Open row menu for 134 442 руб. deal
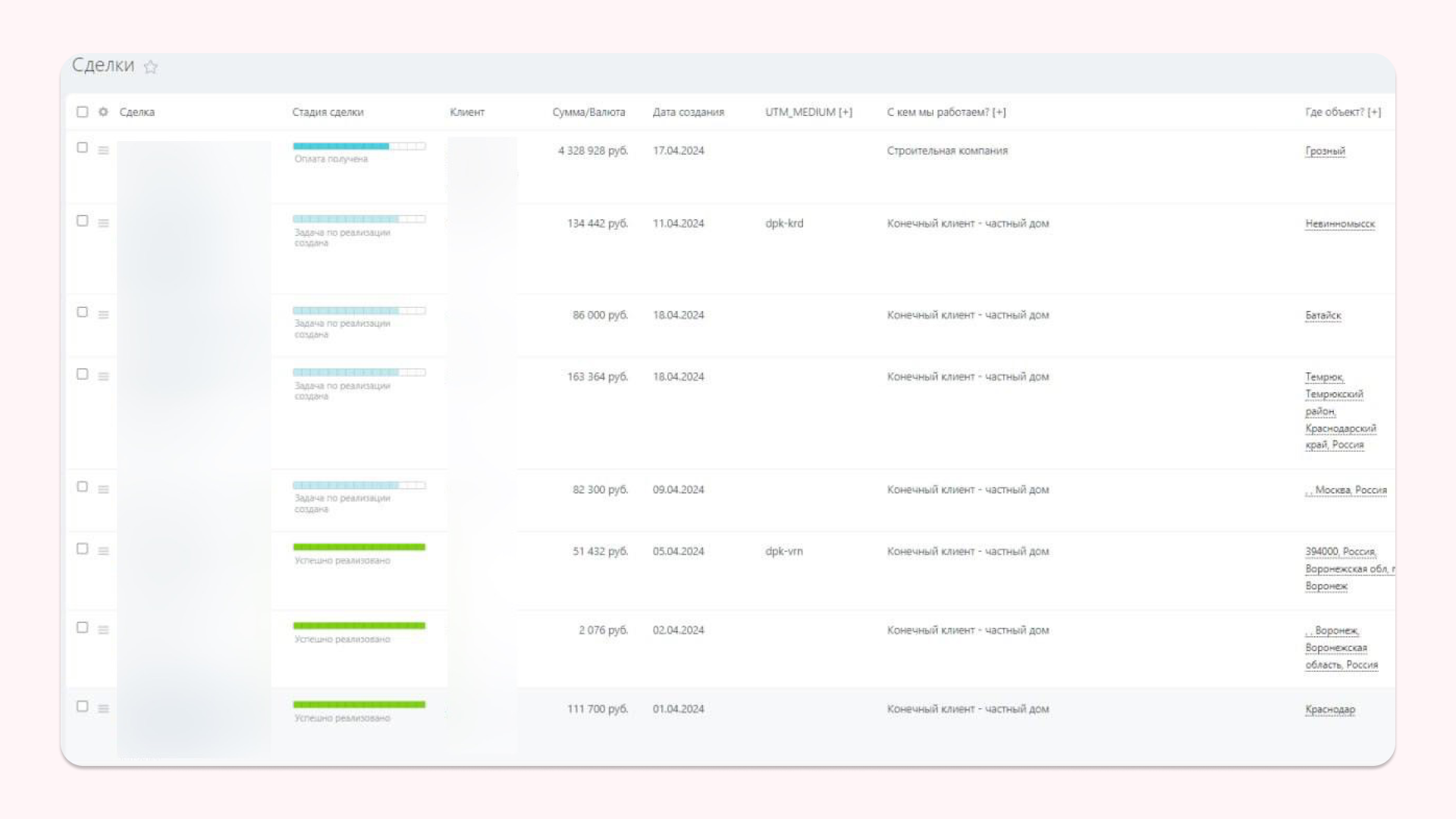The image size is (1456, 819). [x=103, y=223]
